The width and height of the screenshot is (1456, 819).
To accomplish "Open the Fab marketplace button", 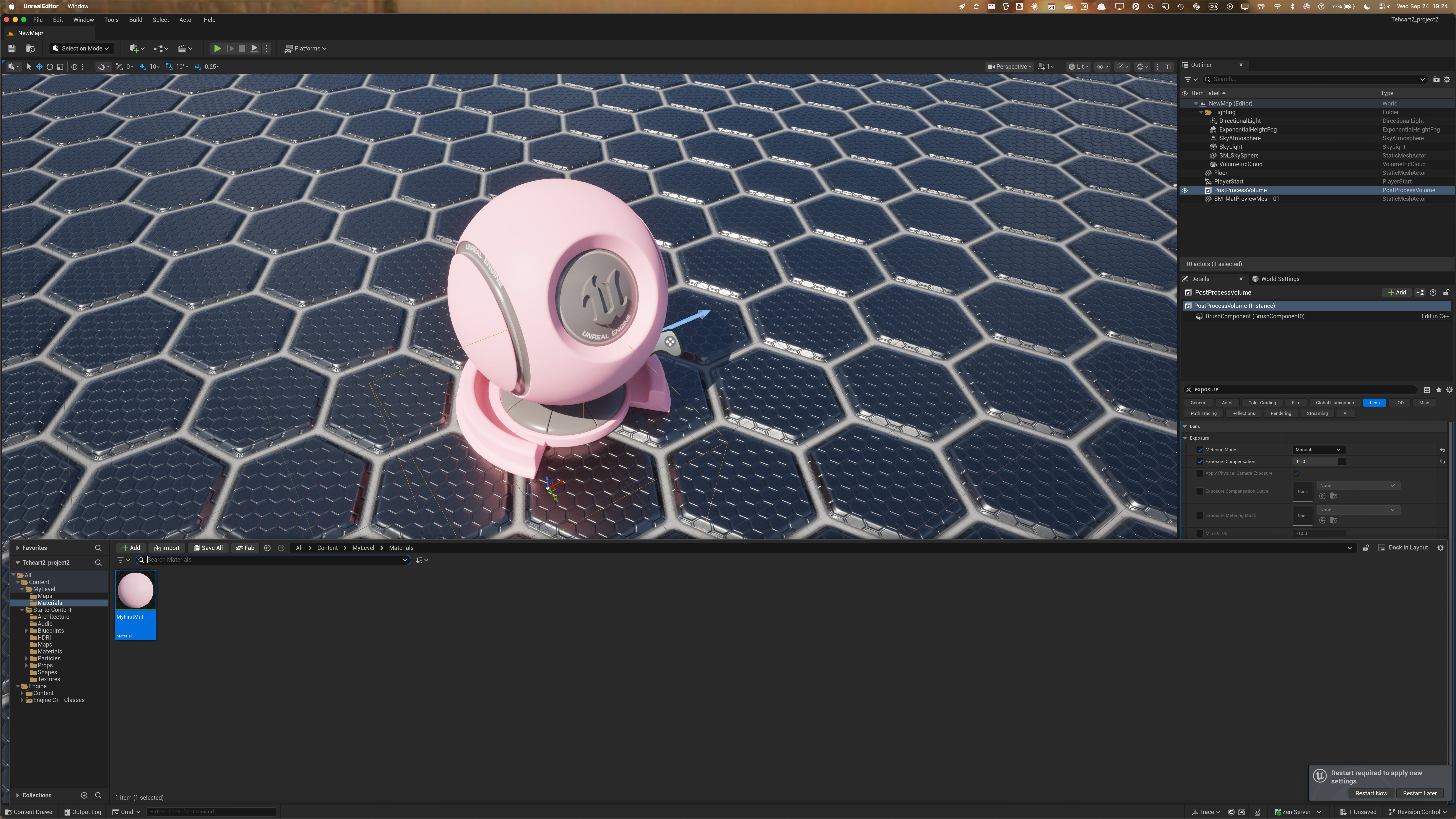I will click(x=245, y=548).
